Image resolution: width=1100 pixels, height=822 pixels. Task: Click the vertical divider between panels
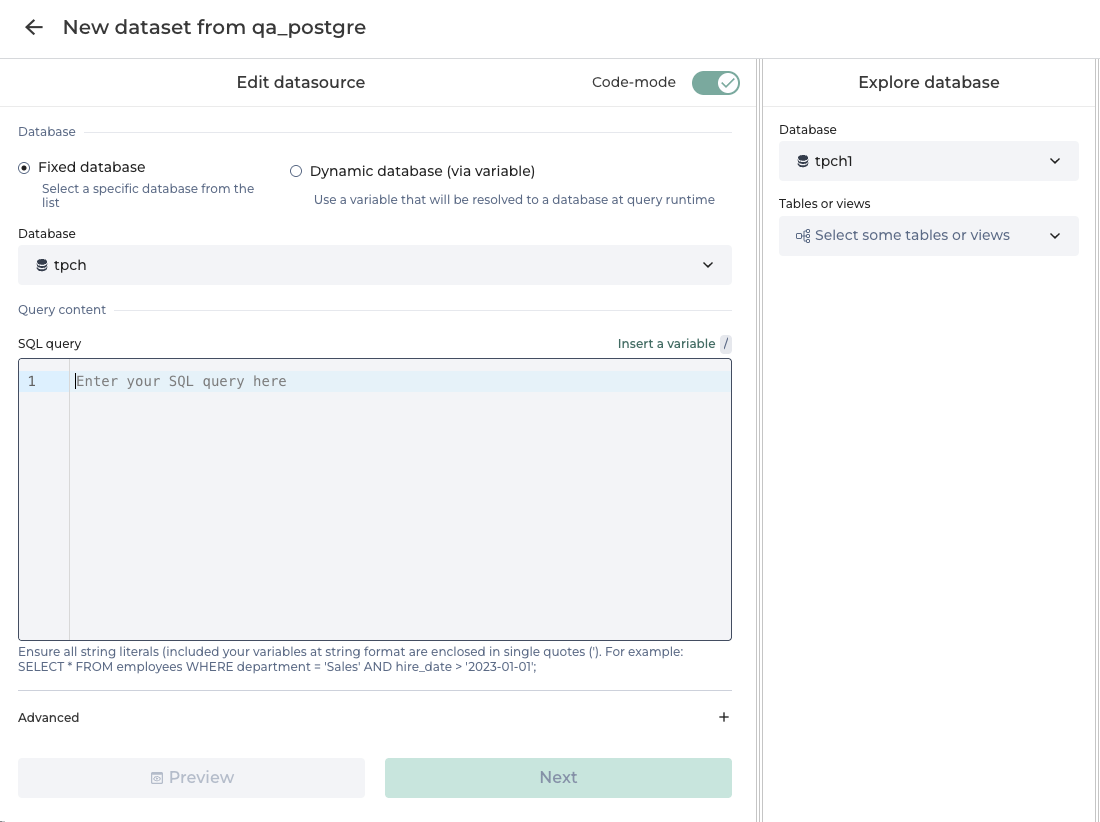[x=760, y=440]
